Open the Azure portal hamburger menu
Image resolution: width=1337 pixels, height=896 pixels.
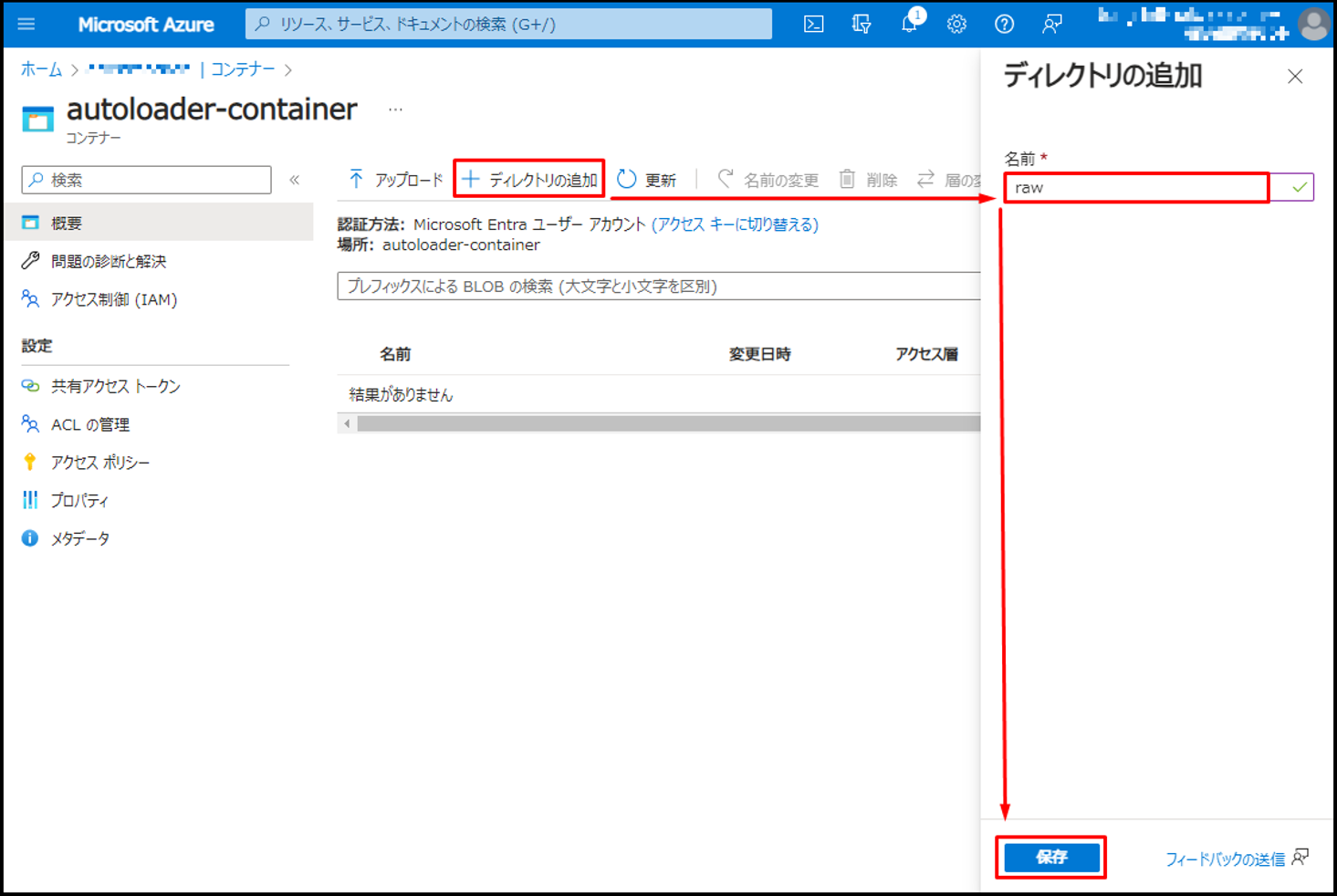(26, 25)
